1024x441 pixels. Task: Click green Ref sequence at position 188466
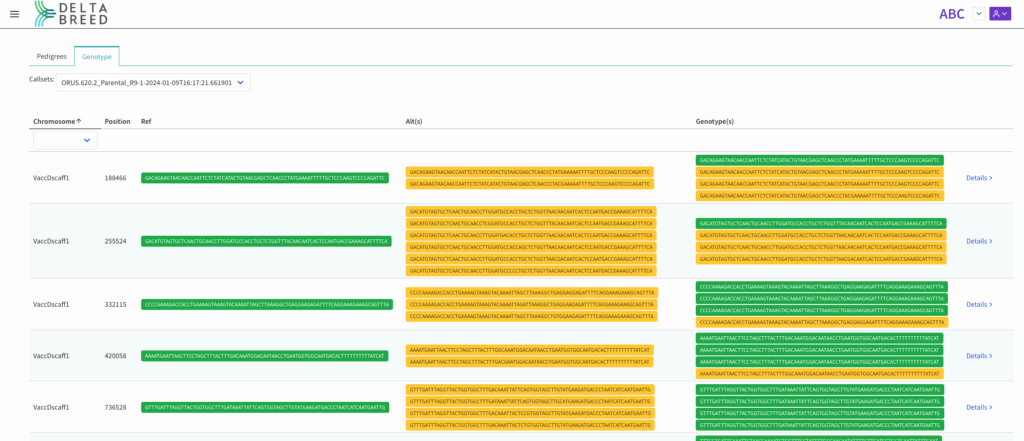point(264,178)
